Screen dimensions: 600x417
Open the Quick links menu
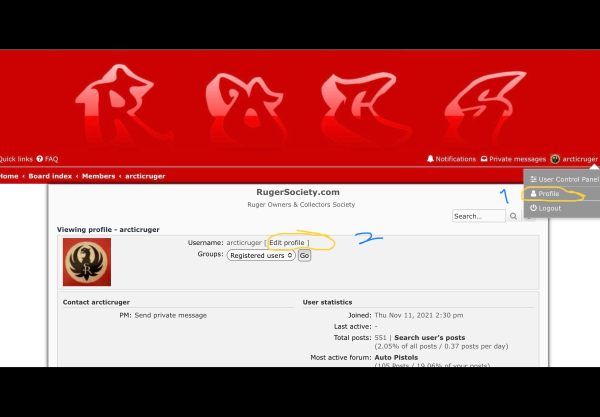pyautogui.click(x=16, y=159)
